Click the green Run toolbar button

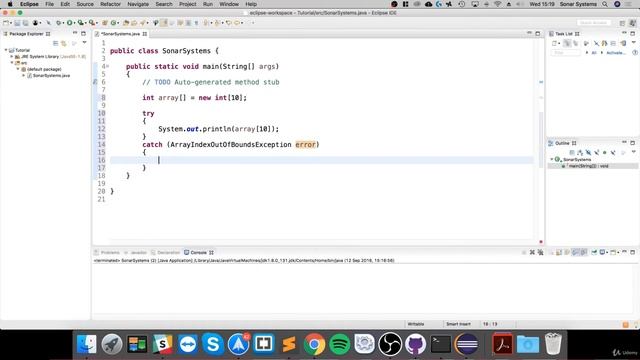[69, 23]
